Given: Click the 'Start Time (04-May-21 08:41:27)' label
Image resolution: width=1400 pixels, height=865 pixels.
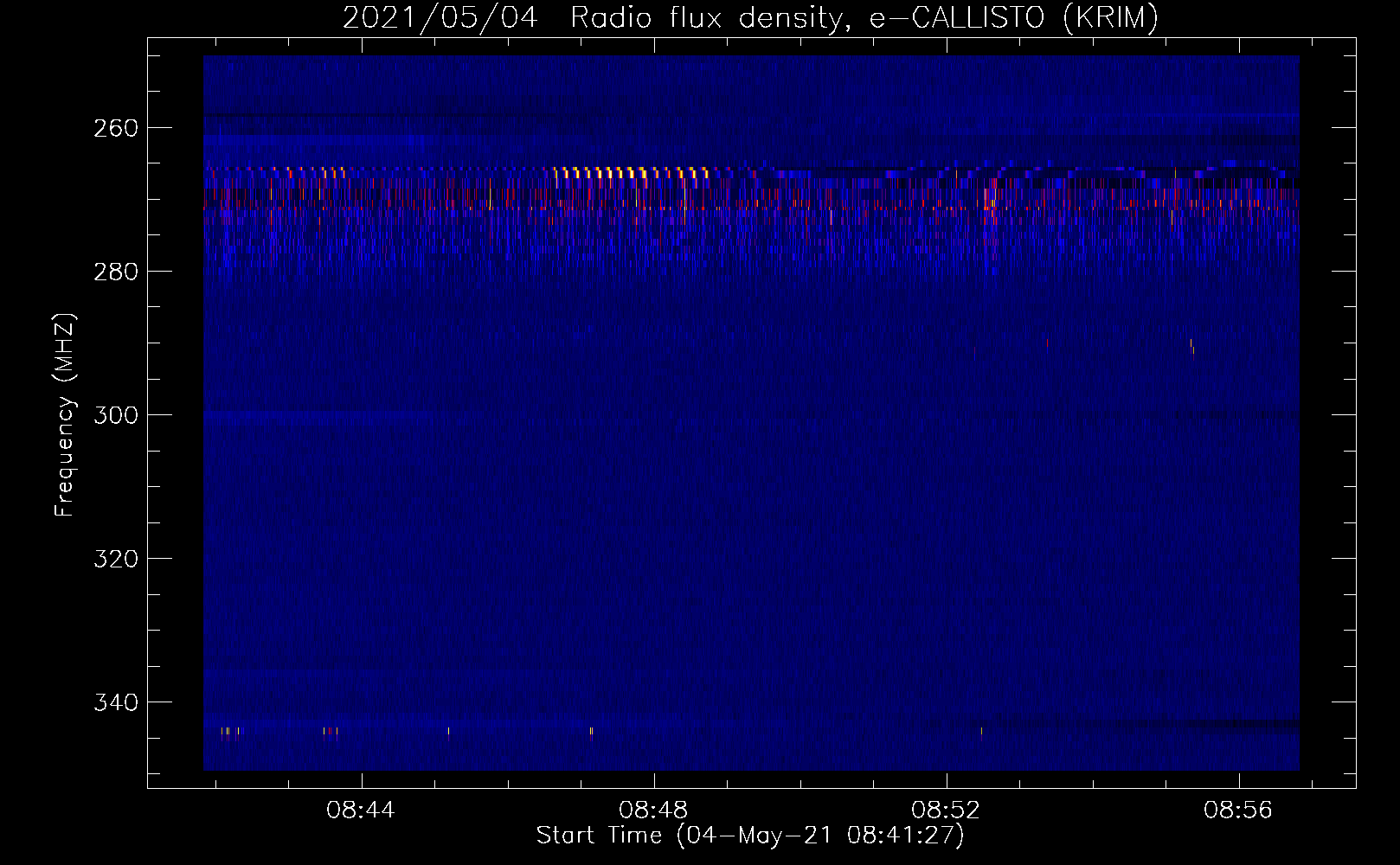Looking at the screenshot, I should (x=750, y=836).
